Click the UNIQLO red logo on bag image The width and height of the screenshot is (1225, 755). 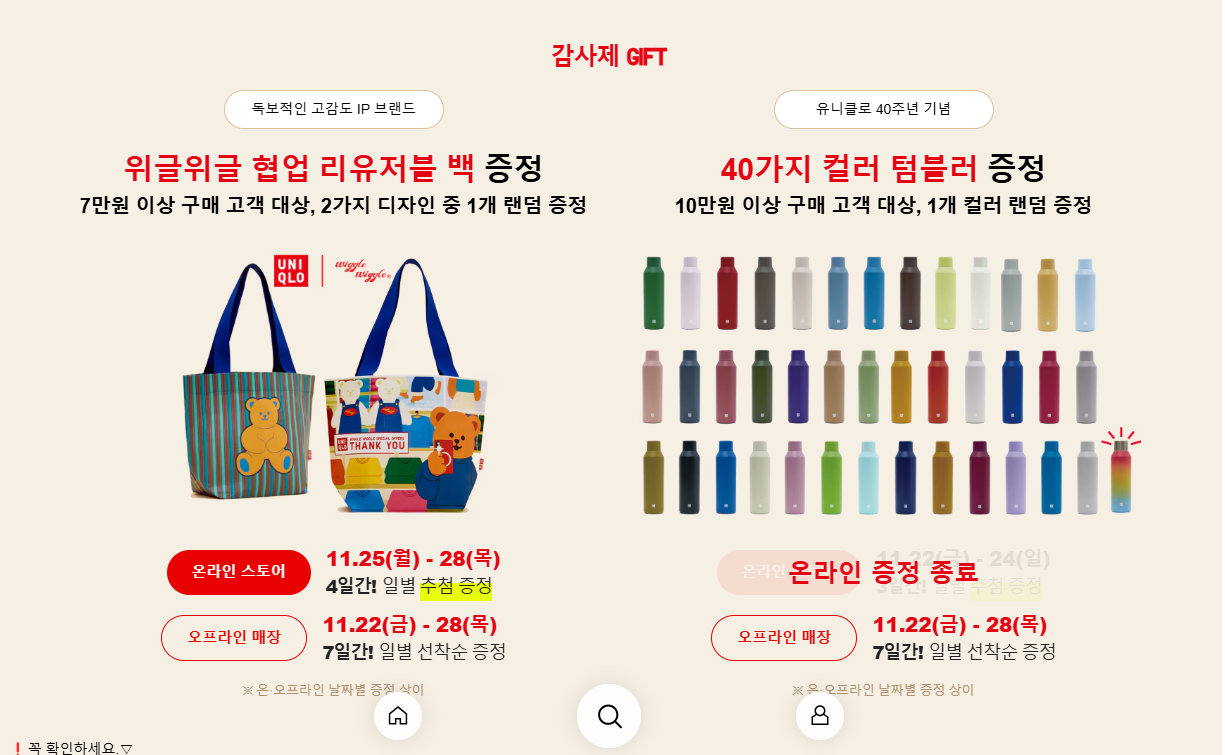tap(291, 271)
